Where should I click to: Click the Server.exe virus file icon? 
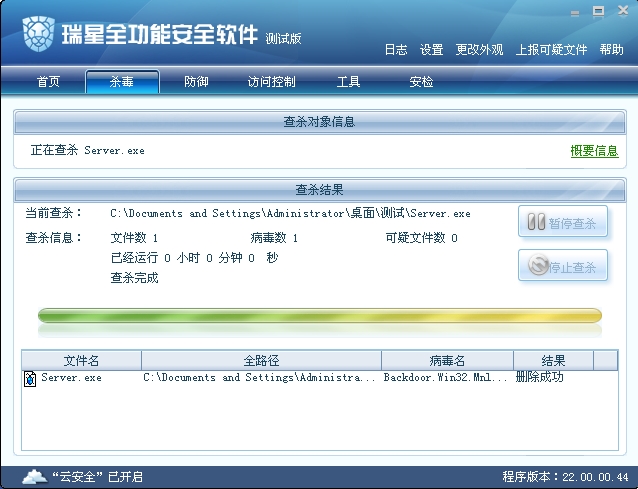coord(30,379)
